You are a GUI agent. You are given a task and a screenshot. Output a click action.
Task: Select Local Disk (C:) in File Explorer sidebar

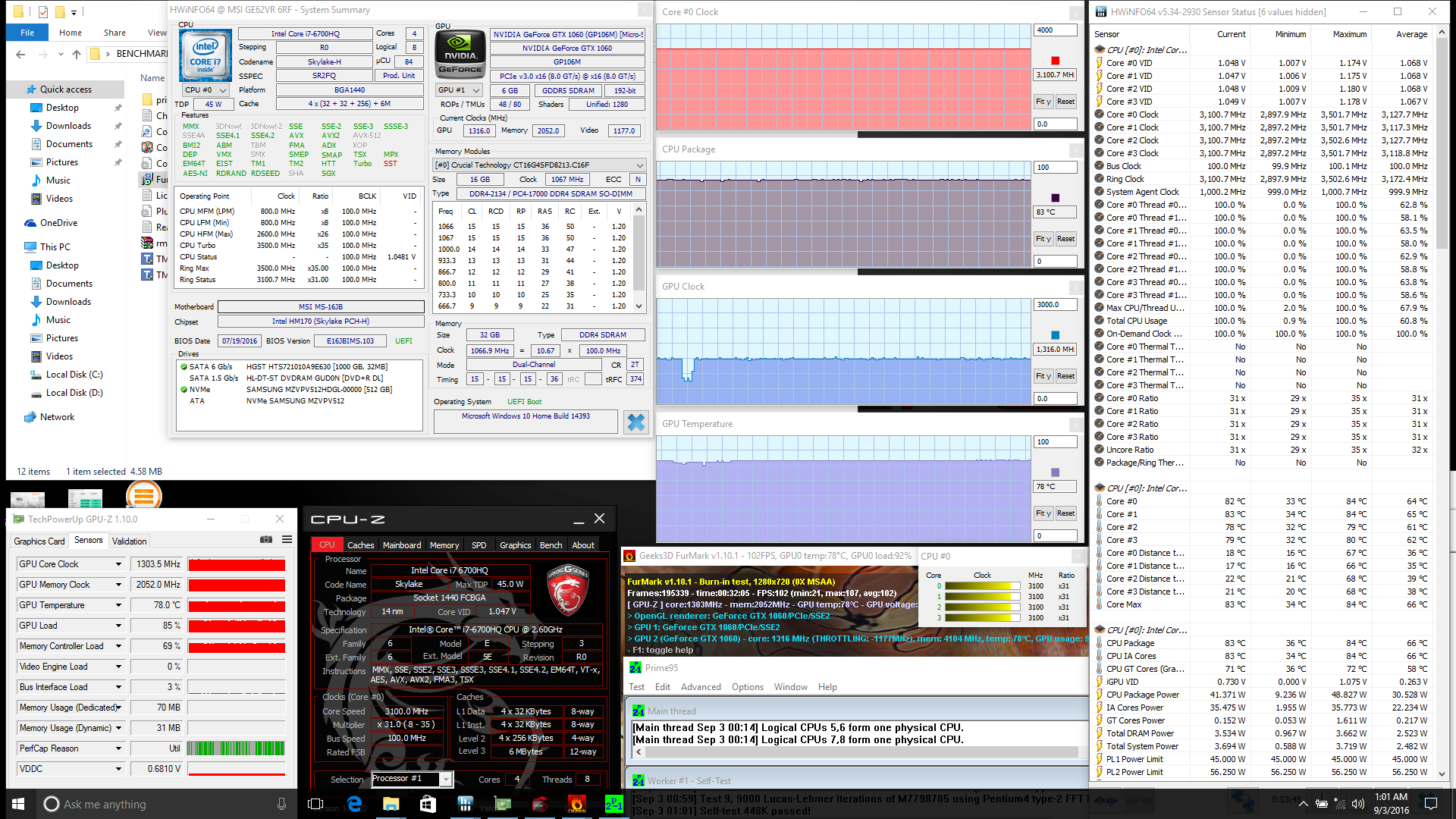coord(74,375)
